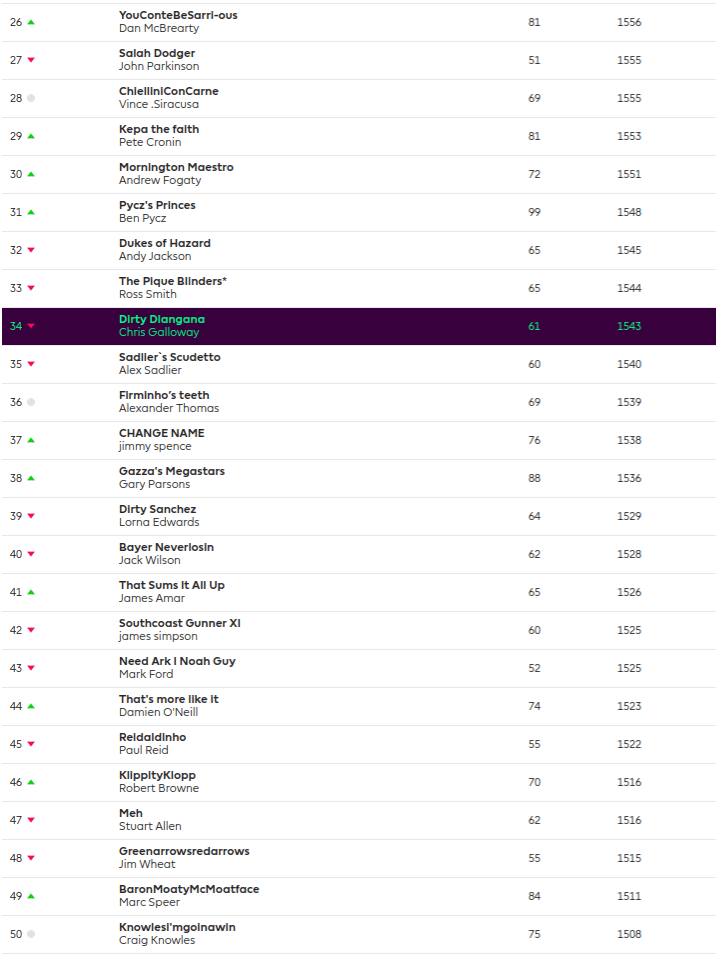
Task: Select the Bayer Neverlosin team link
Action: point(166,548)
